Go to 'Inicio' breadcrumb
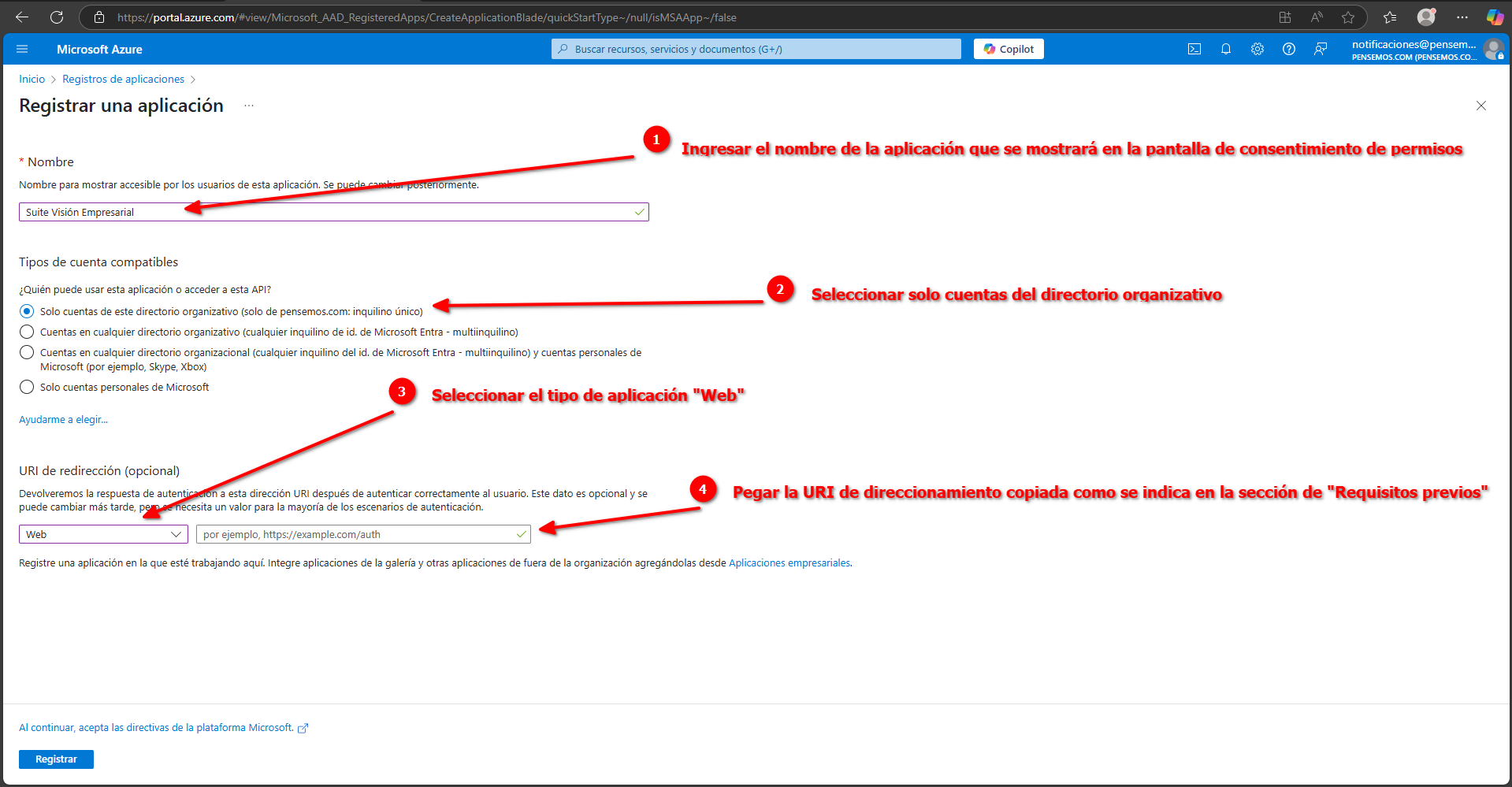Image resolution: width=1512 pixels, height=787 pixels. 32,79
